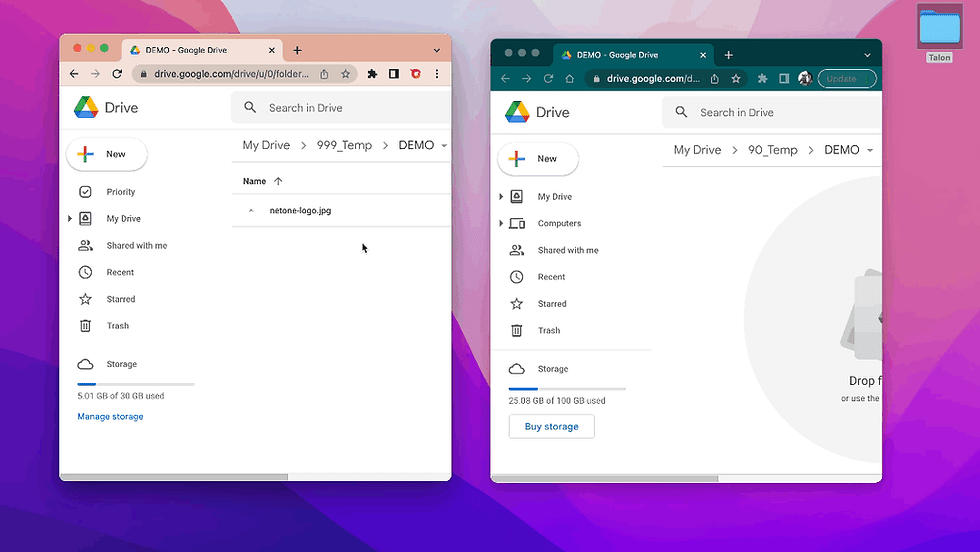Open Computers in right Drive sidebar
The image size is (980, 552).
[559, 223]
